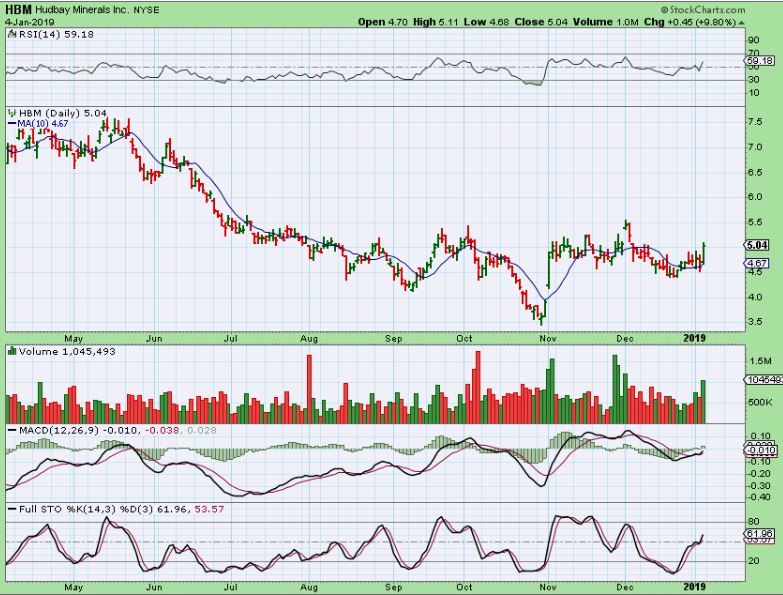The width and height of the screenshot is (783, 595).
Task: Click the Oct label under the price panel
Action: point(464,339)
